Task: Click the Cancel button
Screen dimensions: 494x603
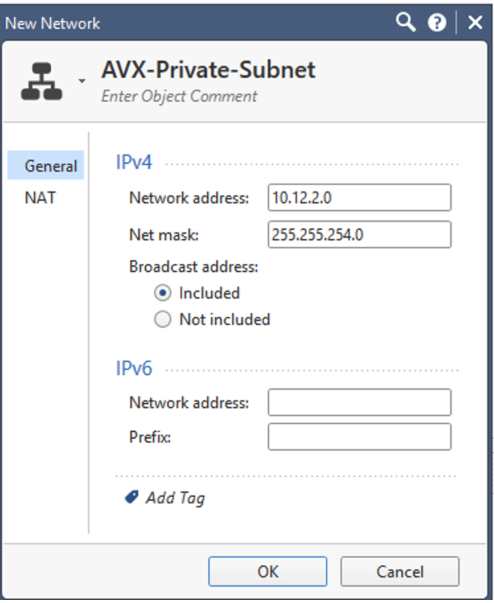Action: point(400,571)
